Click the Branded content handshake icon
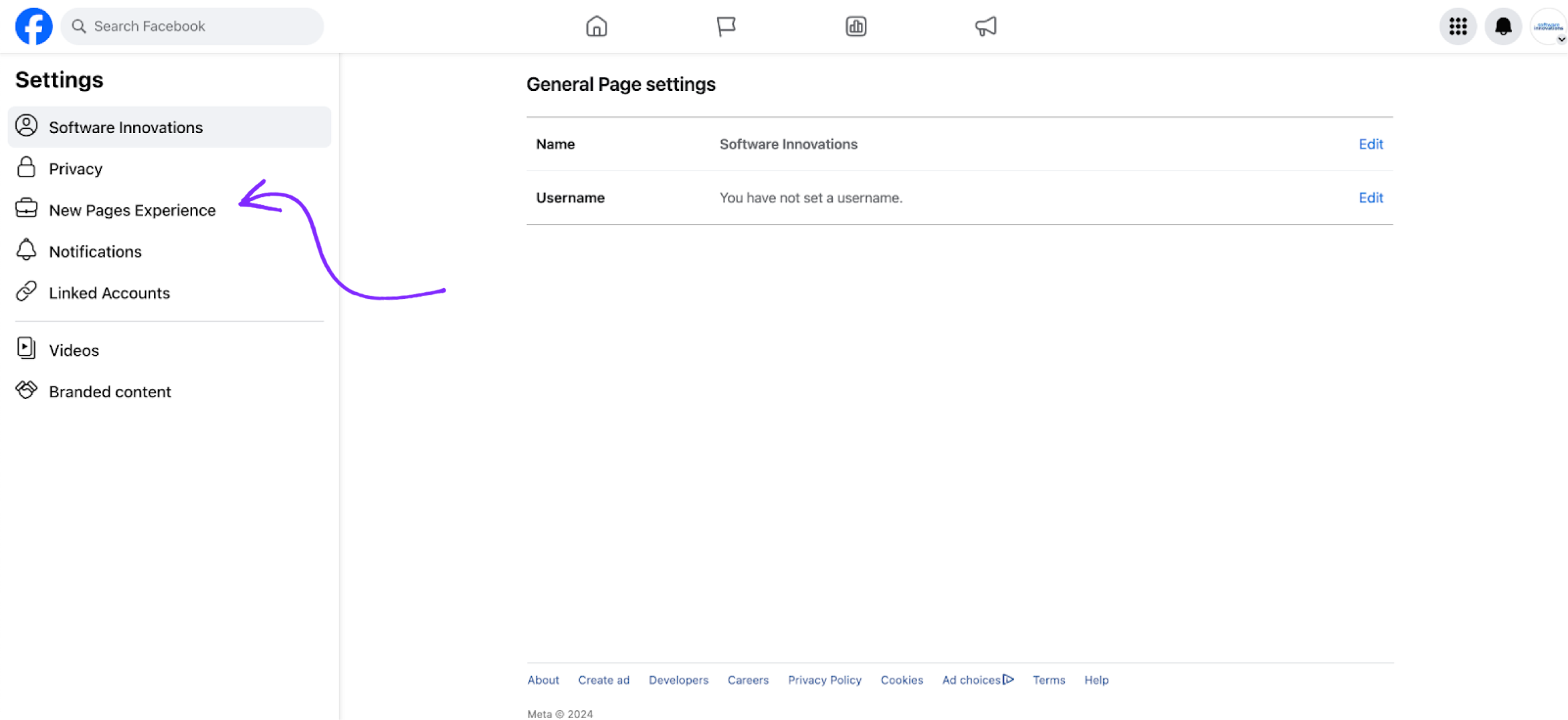Screen dimensions: 1568x720 tap(26, 390)
